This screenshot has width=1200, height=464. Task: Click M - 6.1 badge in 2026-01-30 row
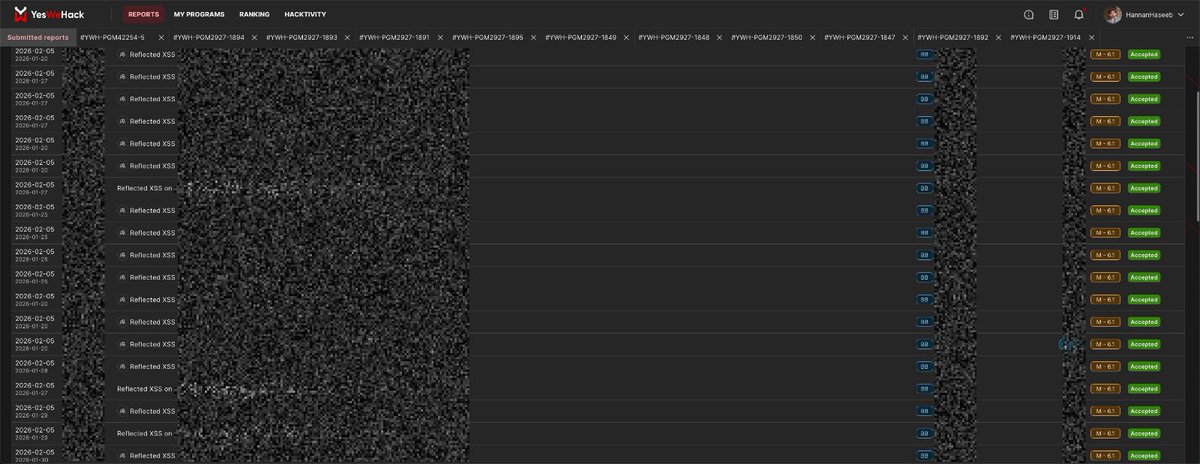1105,456
